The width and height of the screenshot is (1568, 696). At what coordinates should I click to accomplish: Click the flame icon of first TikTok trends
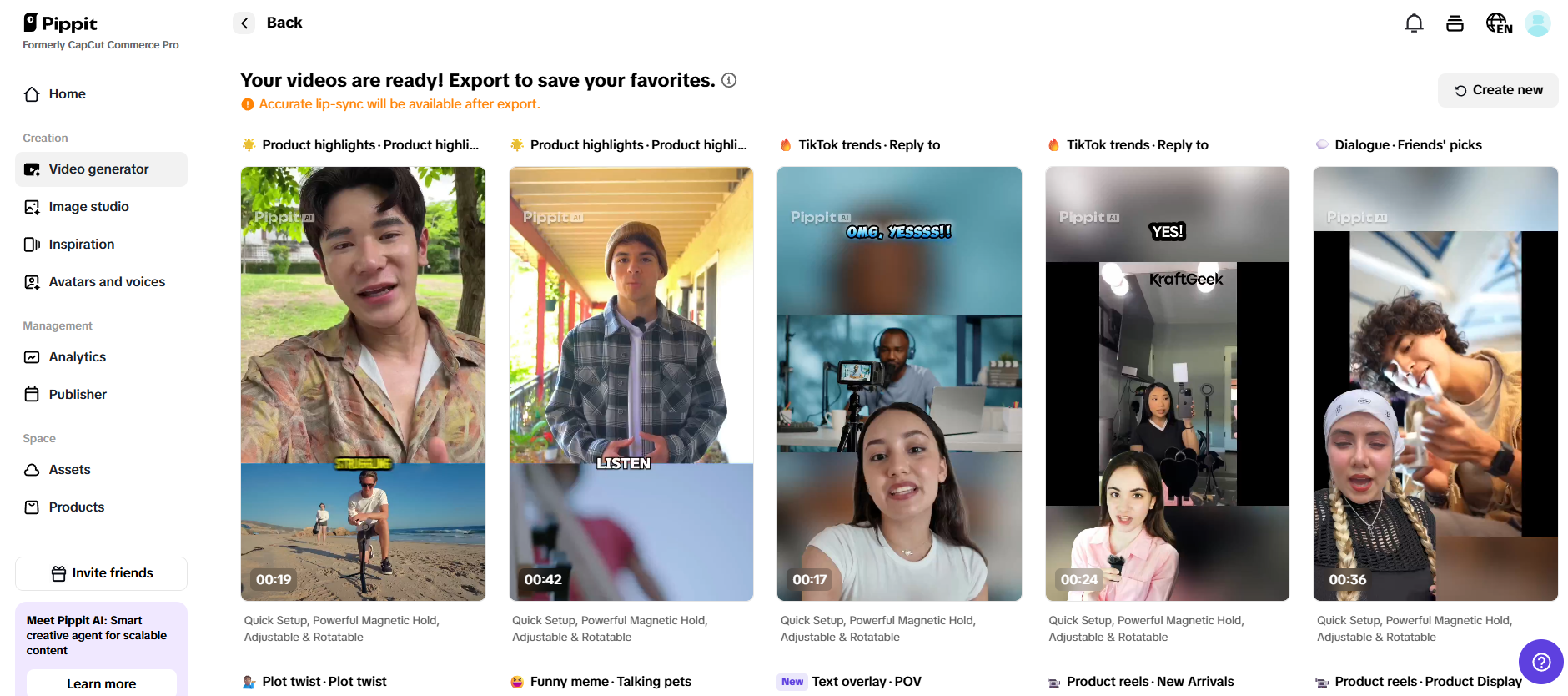(x=785, y=145)
